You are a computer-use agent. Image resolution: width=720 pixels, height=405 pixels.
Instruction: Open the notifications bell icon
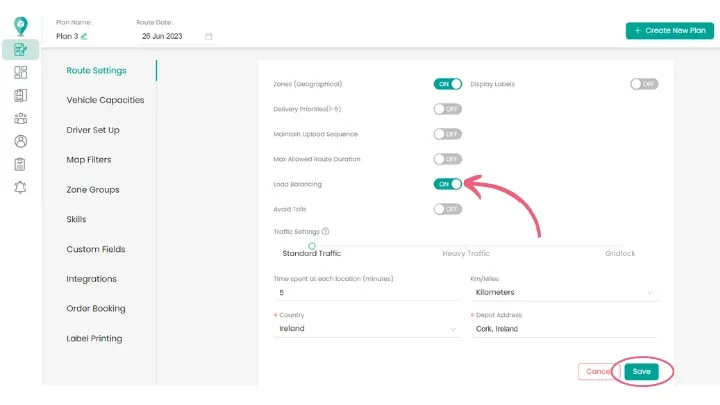pyautogui.click(x=21, y=187)
